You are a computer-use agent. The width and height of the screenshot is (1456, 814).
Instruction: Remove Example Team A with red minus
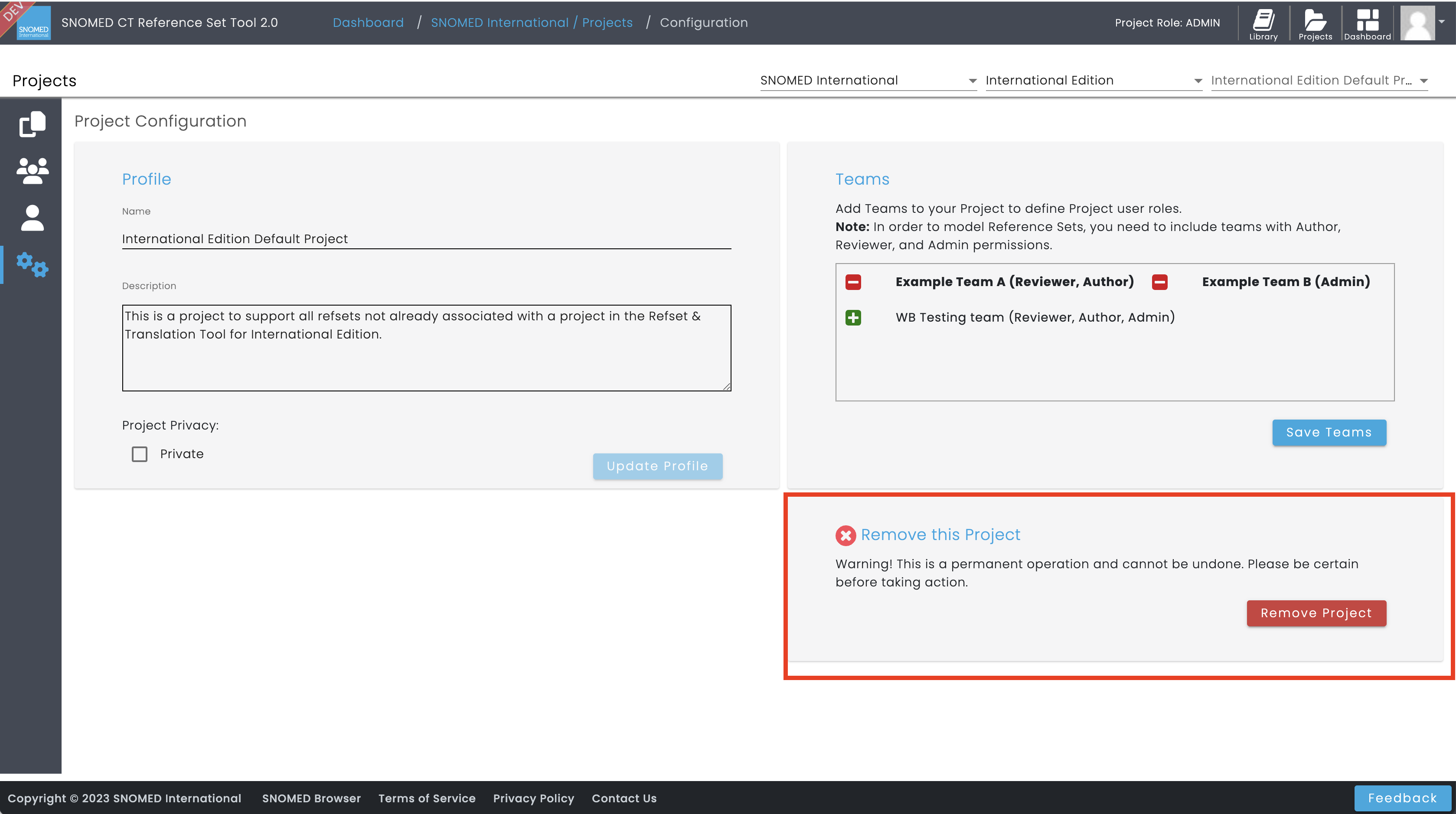coord(853,282)
